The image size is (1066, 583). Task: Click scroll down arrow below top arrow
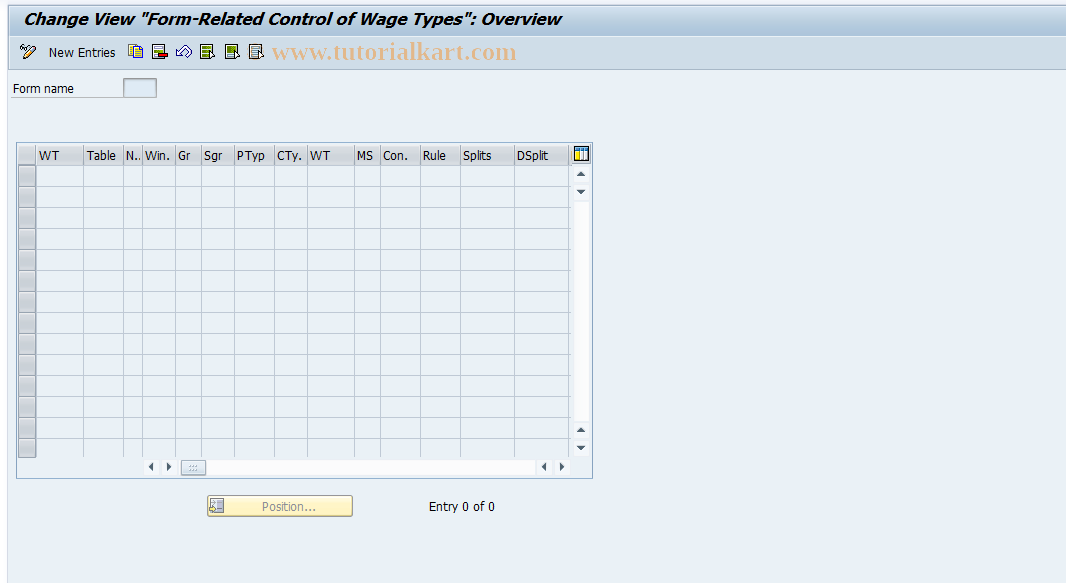(x=581, y=192)
